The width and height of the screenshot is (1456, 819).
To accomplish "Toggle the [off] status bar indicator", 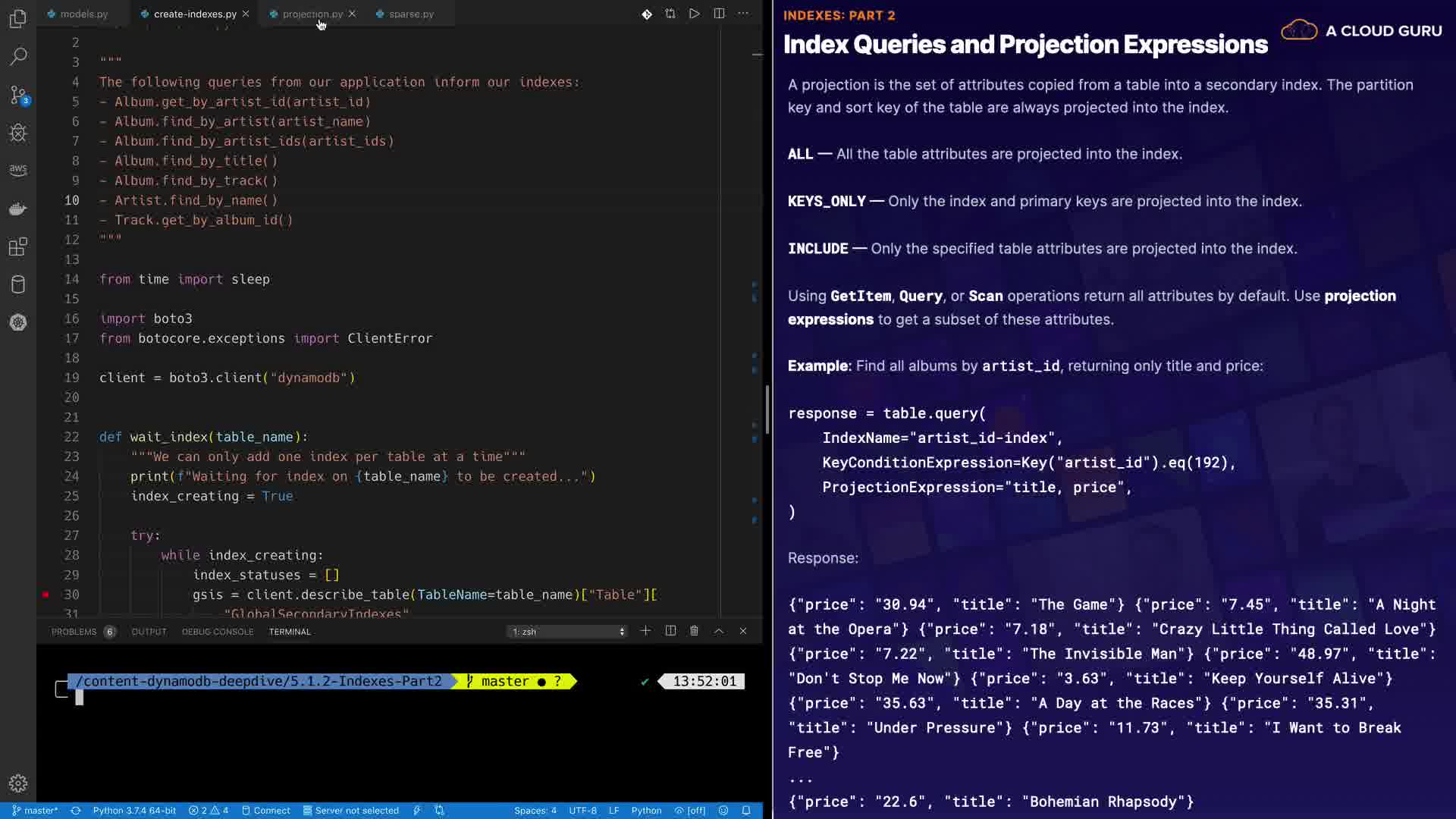I will 690,811.
